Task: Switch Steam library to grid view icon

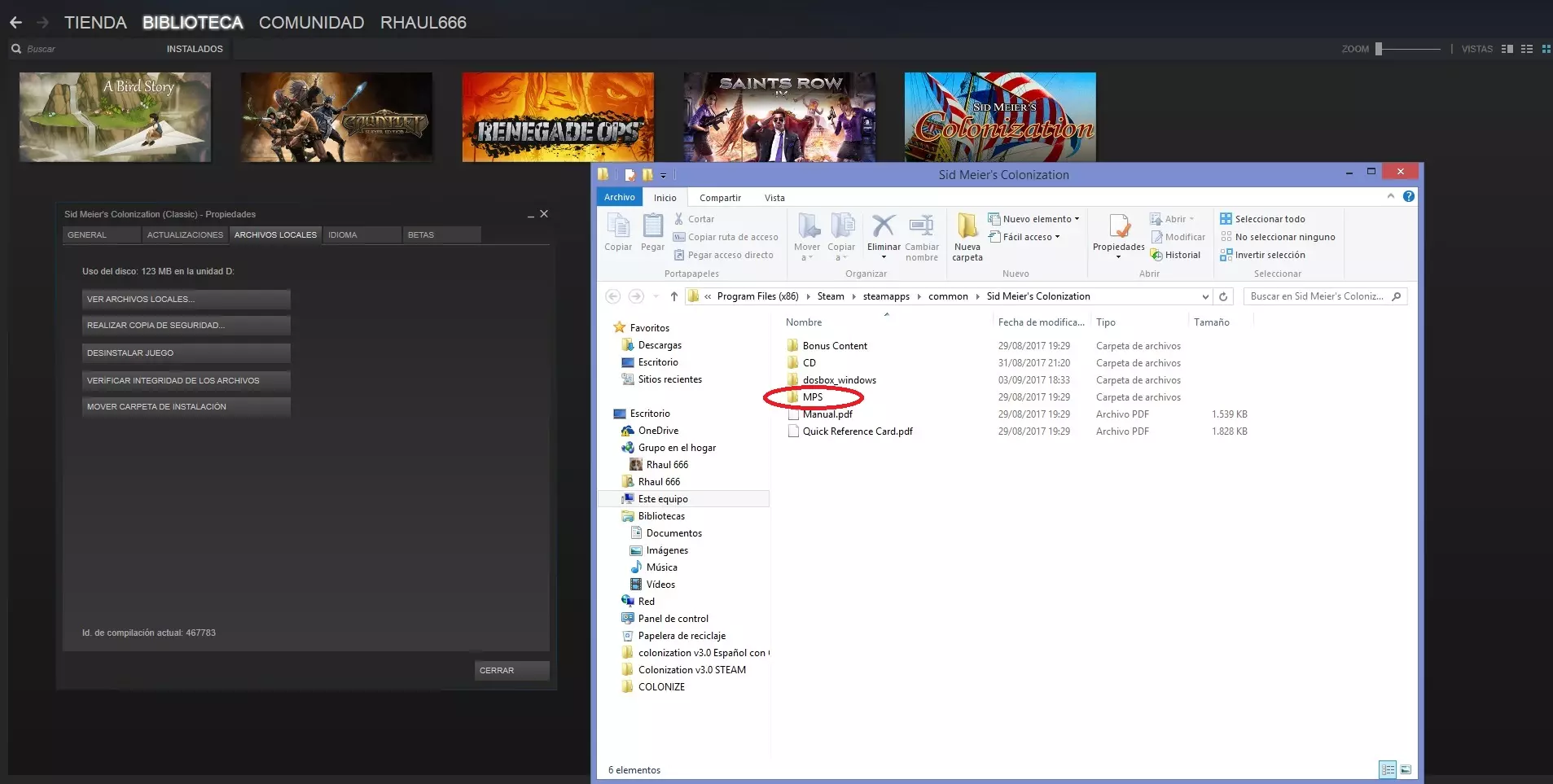Action: 1546,49
